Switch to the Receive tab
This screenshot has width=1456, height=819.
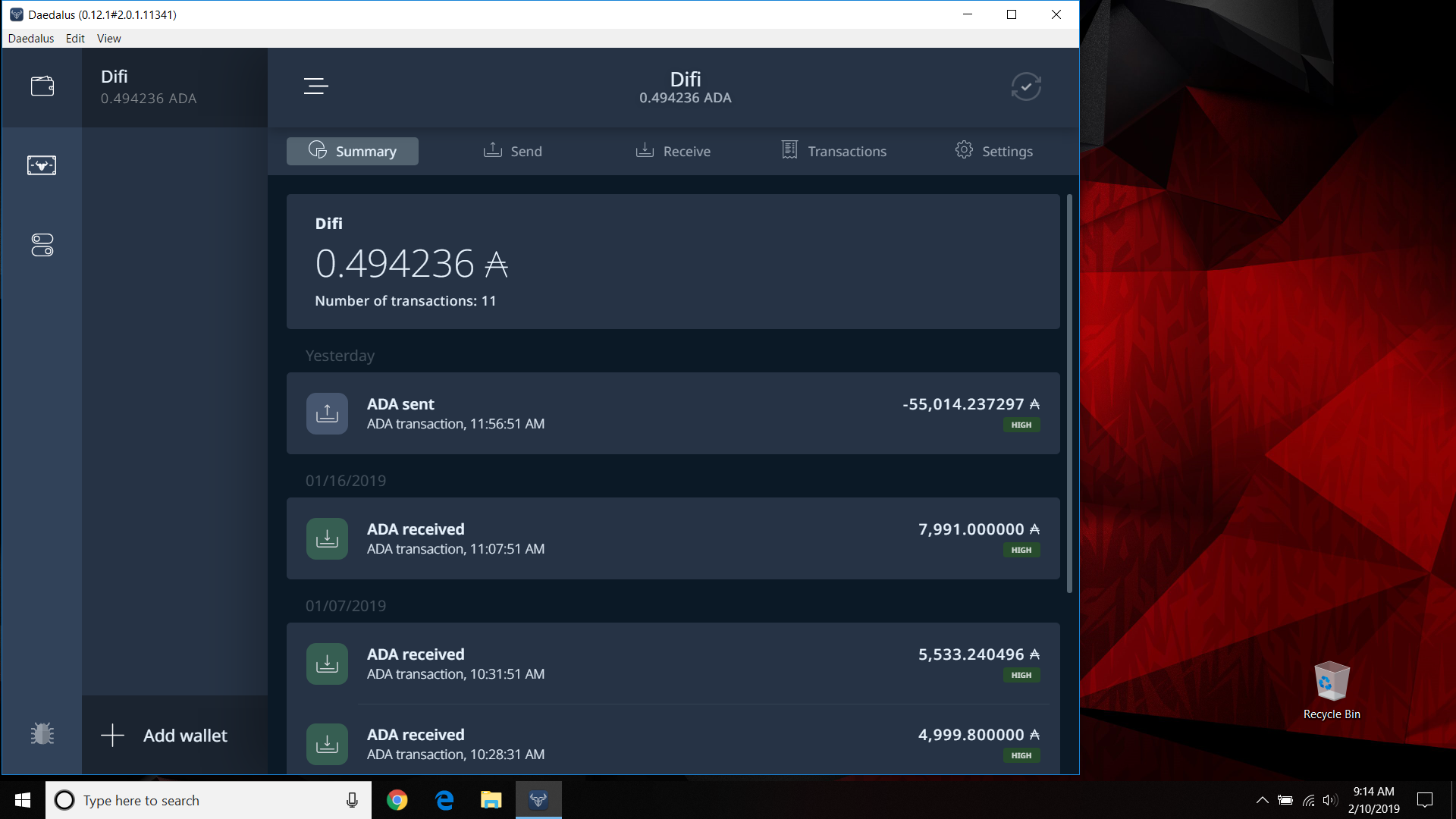tap(673, 151)
